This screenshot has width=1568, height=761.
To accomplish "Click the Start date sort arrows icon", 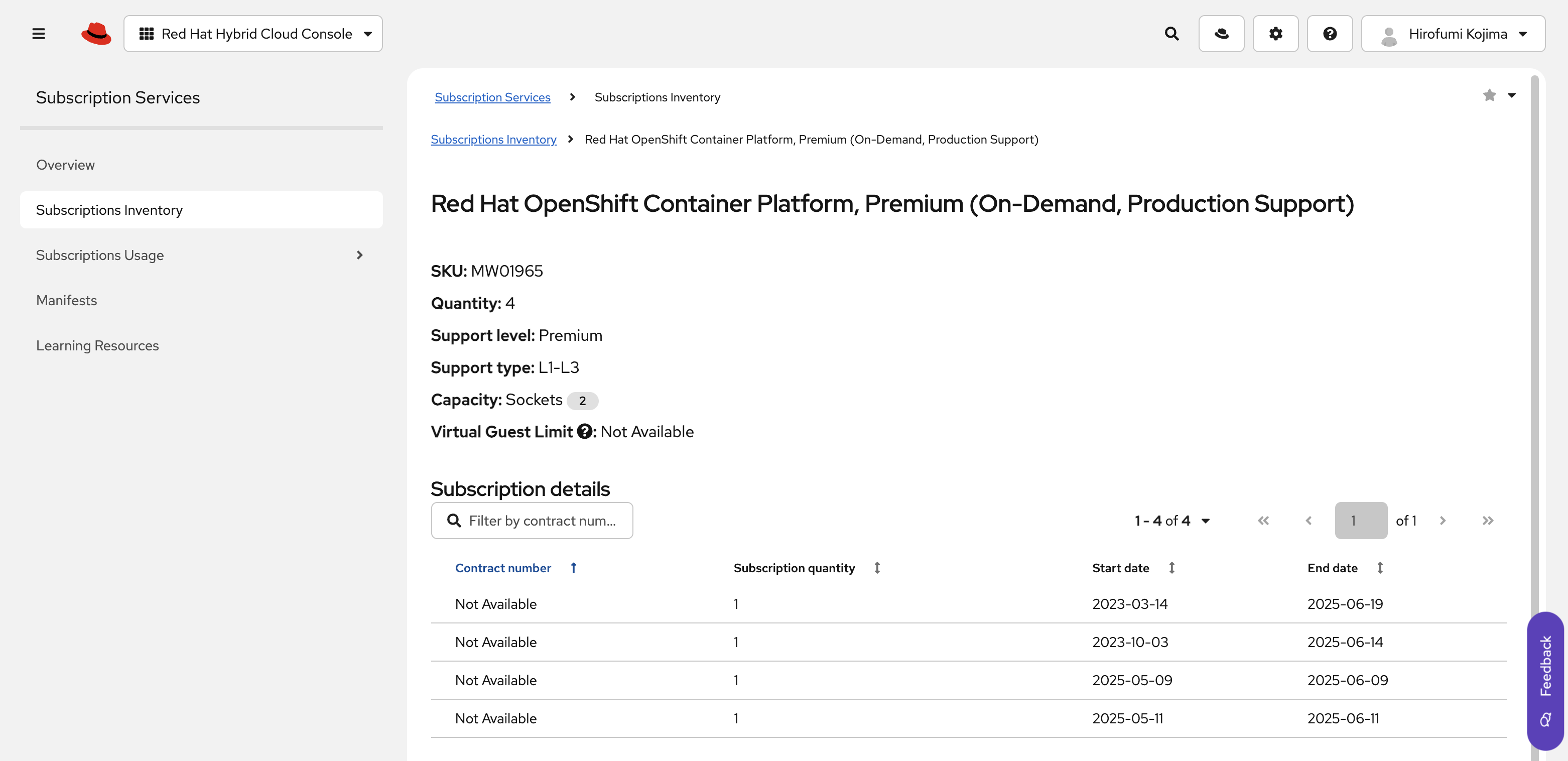I will click(x=1171, y=568).
